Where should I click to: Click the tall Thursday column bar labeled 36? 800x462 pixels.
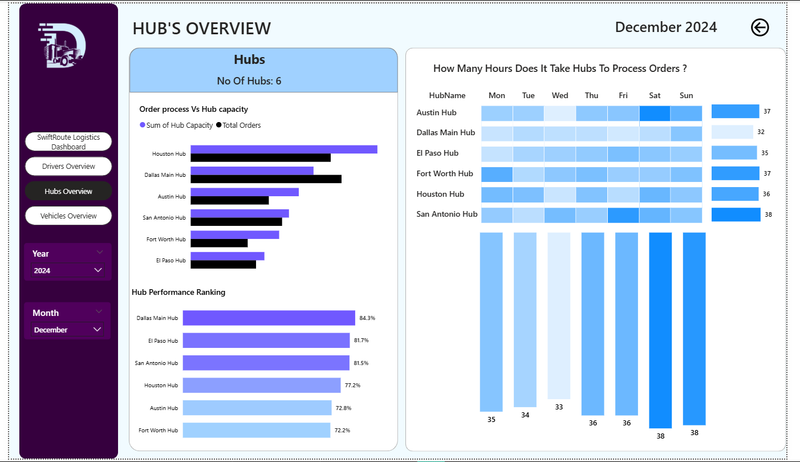point(592,324)
